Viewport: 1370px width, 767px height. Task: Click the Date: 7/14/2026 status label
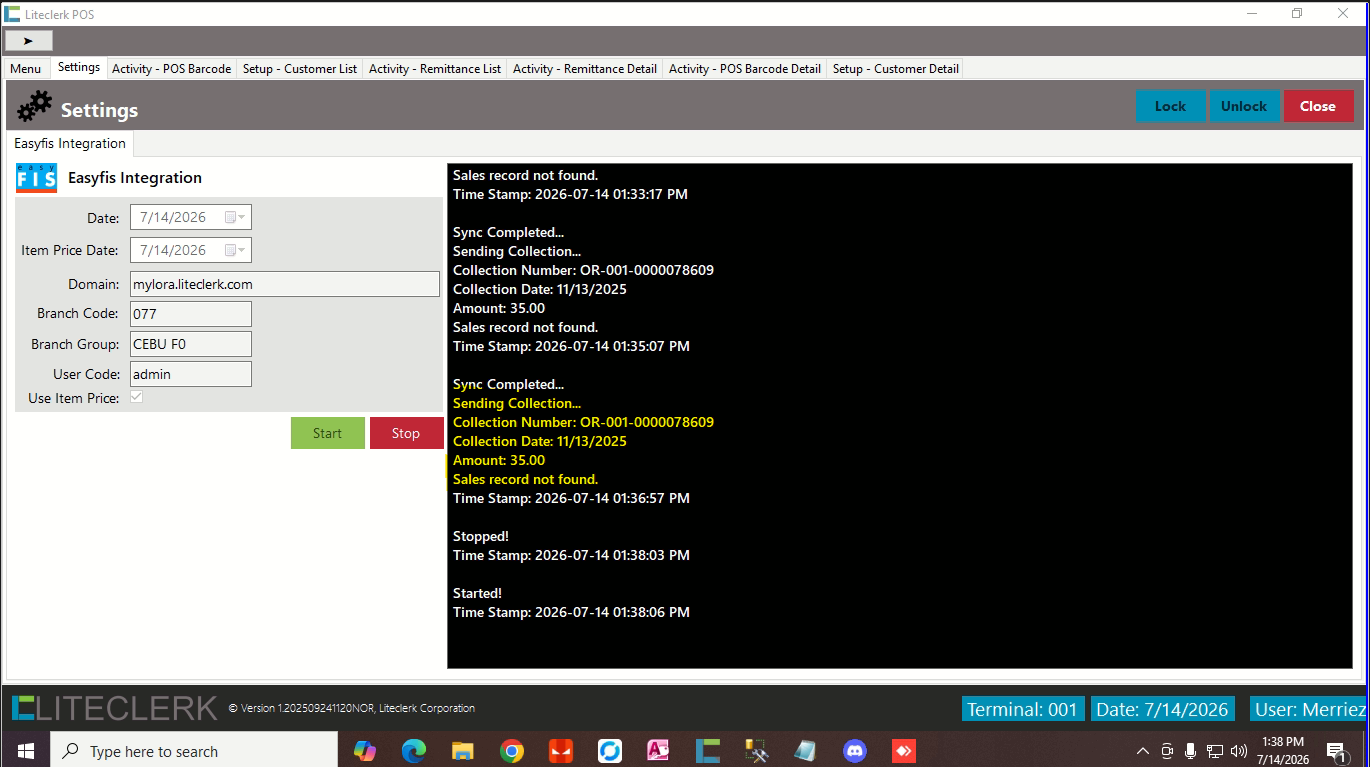(x=1162, y=709)
